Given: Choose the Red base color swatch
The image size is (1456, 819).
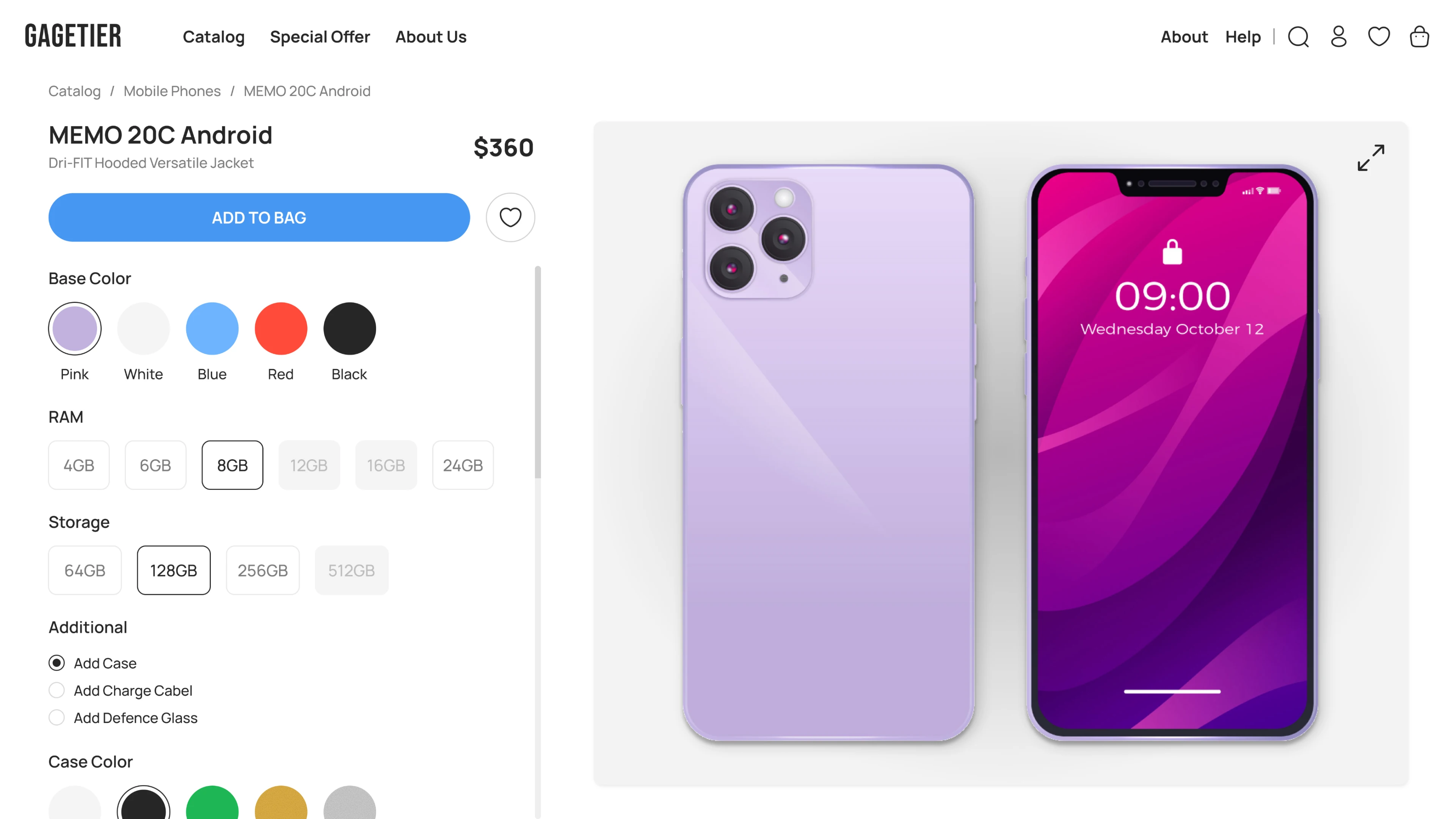Looking at the screenshot, I should click(281, 328).
